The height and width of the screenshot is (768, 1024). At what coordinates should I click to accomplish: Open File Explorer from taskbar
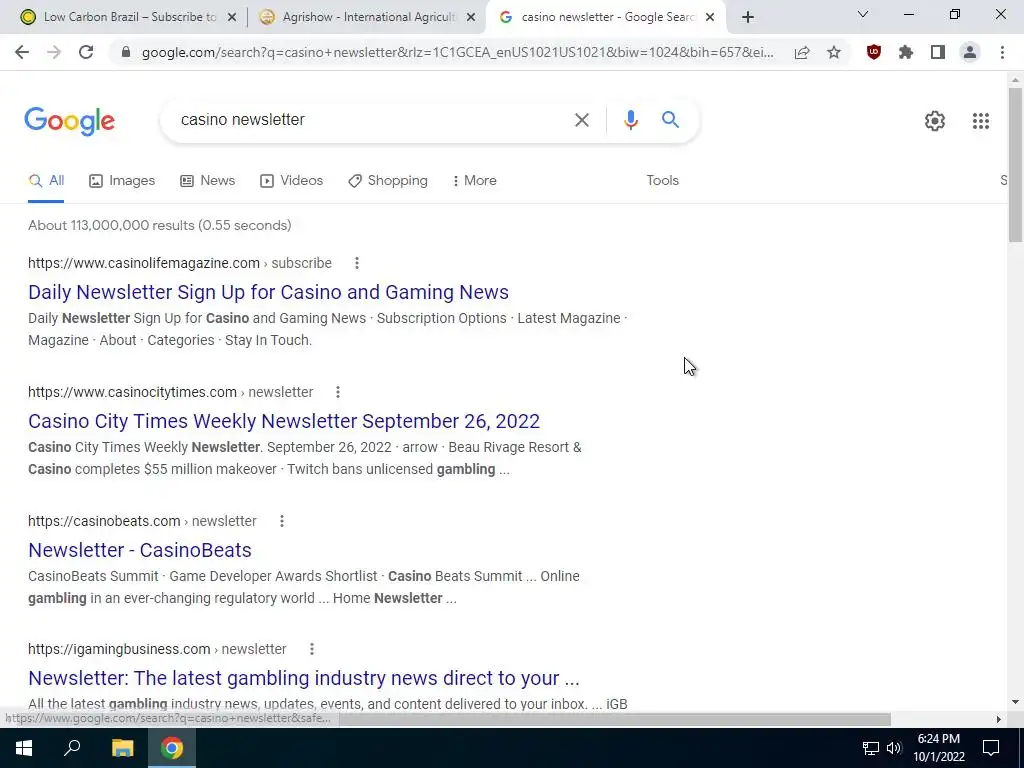(x=122, y=748)
